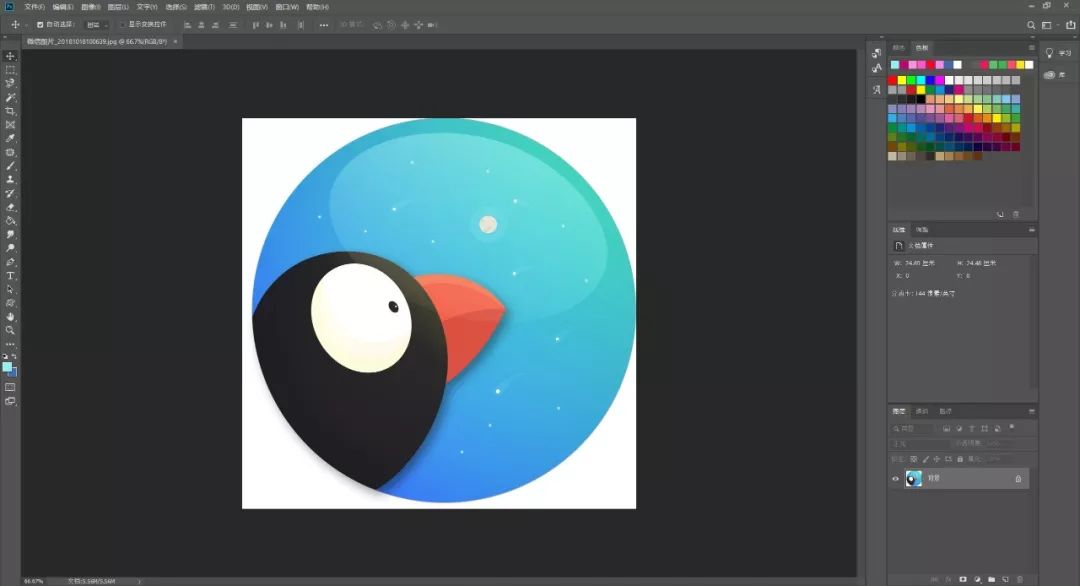This screenshot has height=586, width=1080.
Task: Select the Eyedropper tool
Action: tap(11, 138)
